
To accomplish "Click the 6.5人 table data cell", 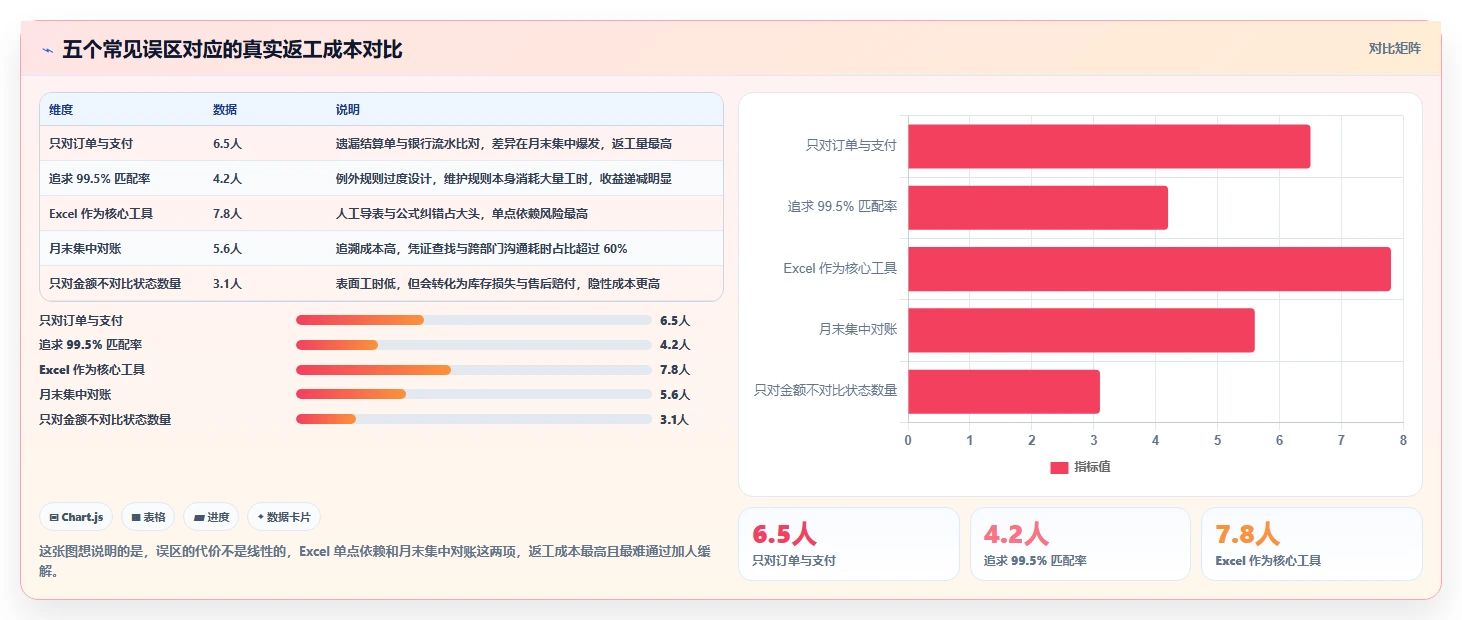I will pos(227,144).
